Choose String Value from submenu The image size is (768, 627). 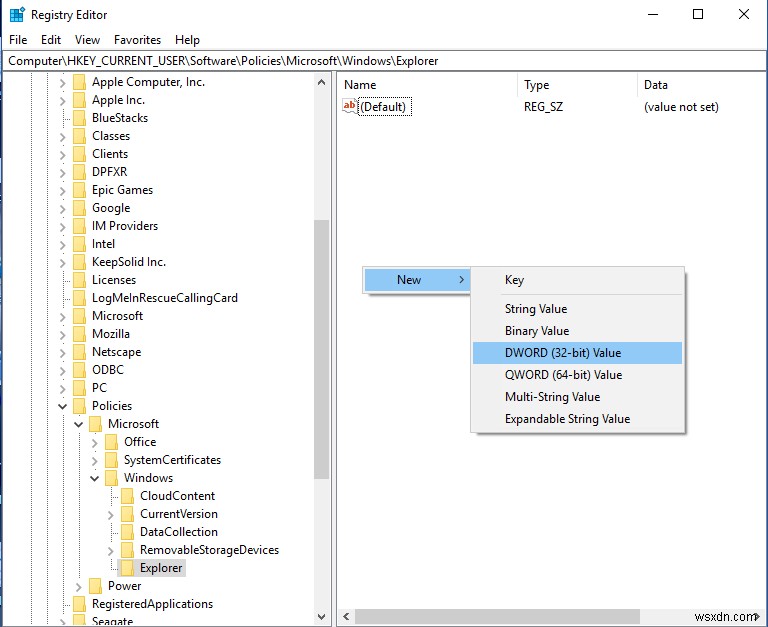577,309
